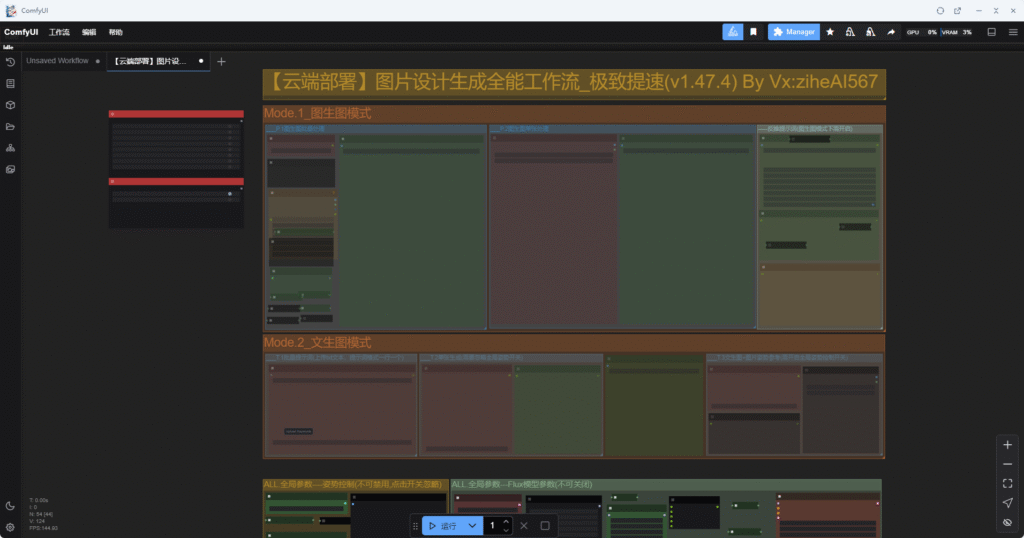The width and height of the screenshot is (1024, 538).
Task: Run the workflow with 运行 button
Action: (x=443, y=526)
